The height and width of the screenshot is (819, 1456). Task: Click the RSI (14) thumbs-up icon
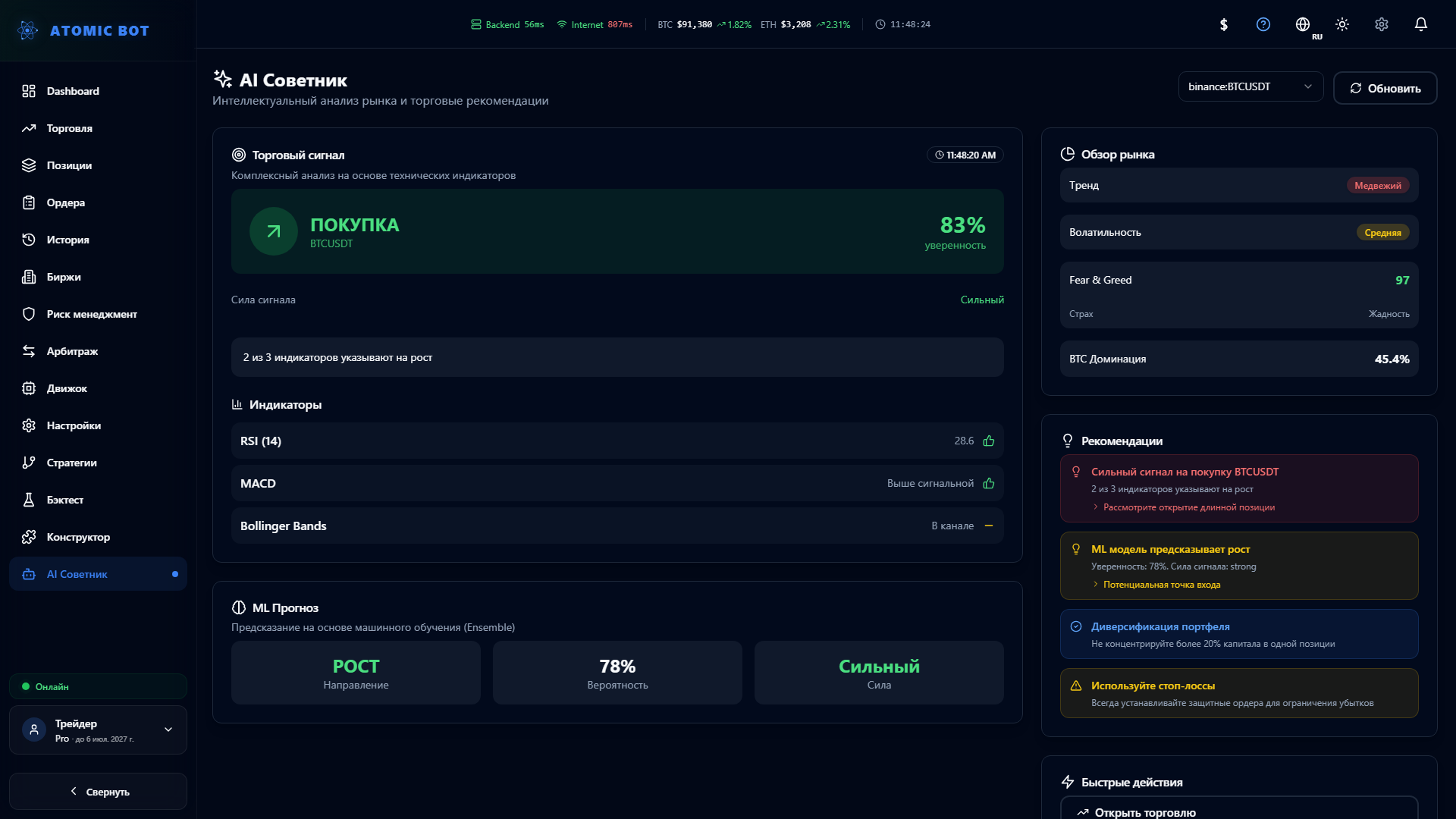coord(989,441)
